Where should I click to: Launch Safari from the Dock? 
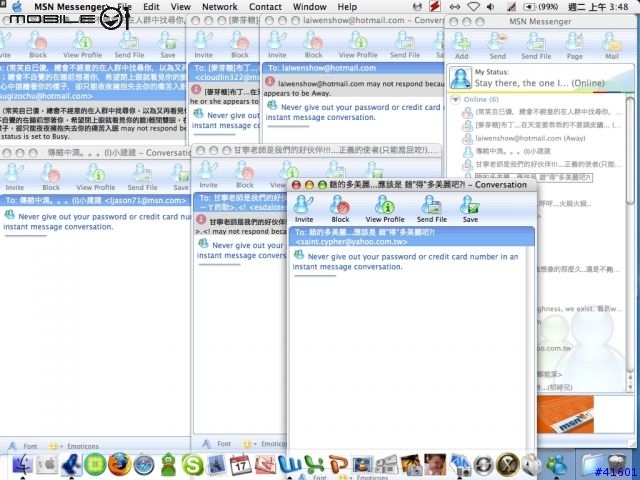pyautogui.click(x=144, y=465)
